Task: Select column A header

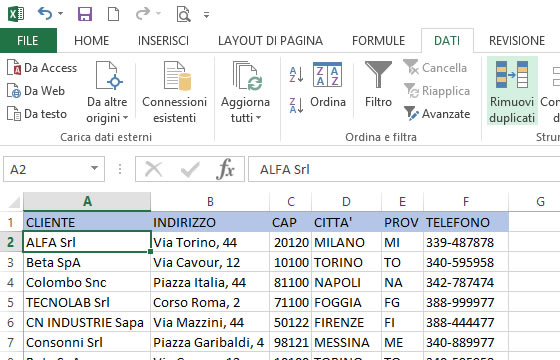Action: click(x=87, y=202)
